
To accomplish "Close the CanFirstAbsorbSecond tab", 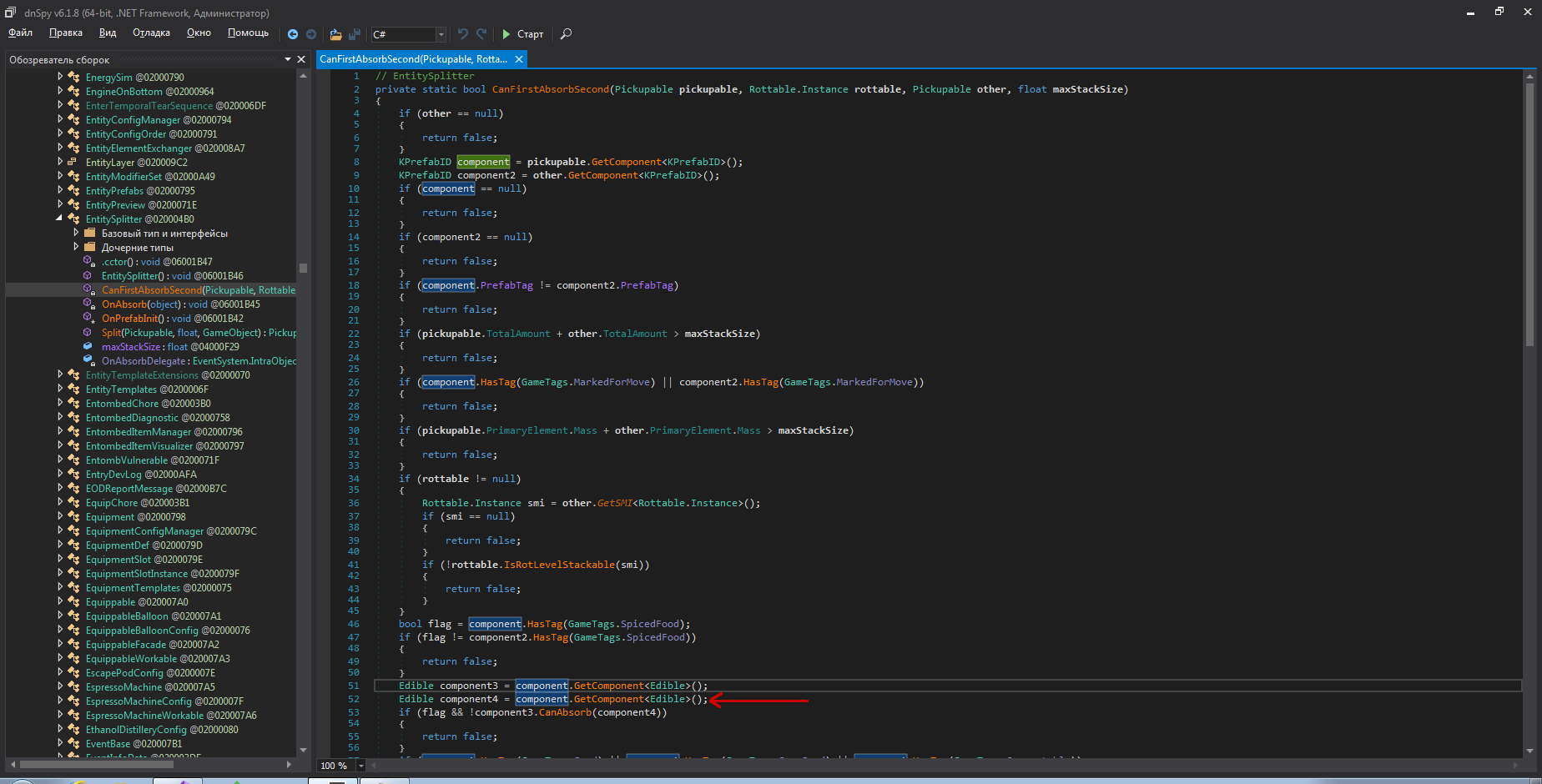I will [519, 59].
